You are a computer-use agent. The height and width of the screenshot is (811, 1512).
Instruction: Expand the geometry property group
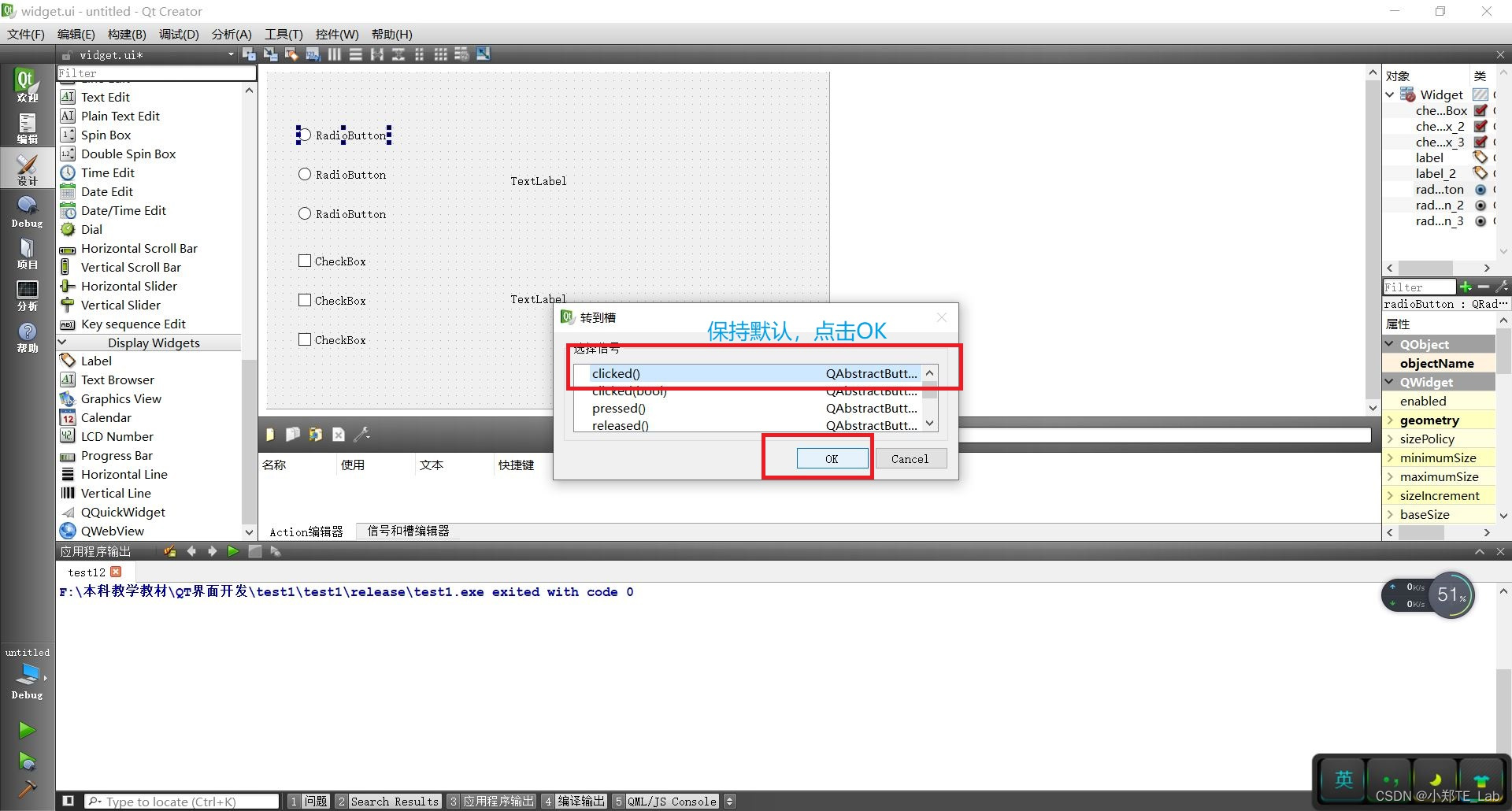1392,420
